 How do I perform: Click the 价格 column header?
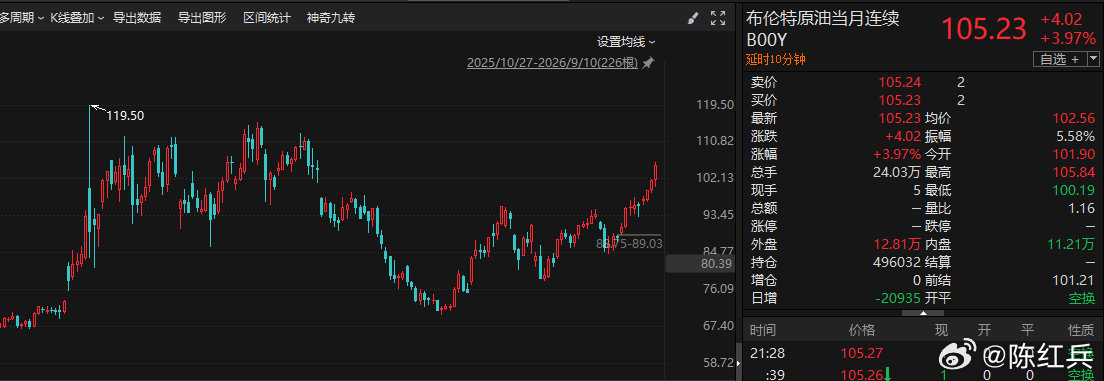point(862,329)
